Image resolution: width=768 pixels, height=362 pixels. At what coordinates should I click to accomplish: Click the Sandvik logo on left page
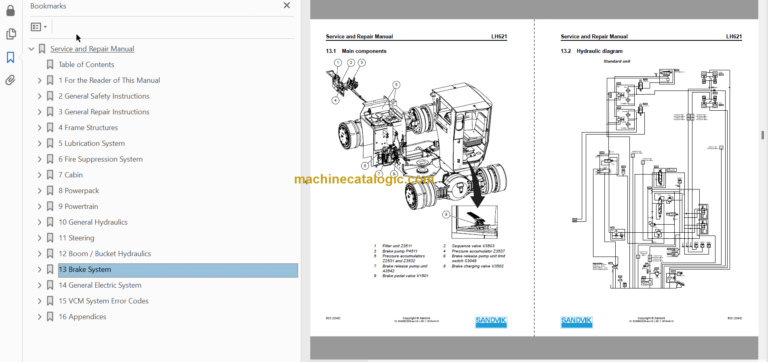tap(491, 322)
